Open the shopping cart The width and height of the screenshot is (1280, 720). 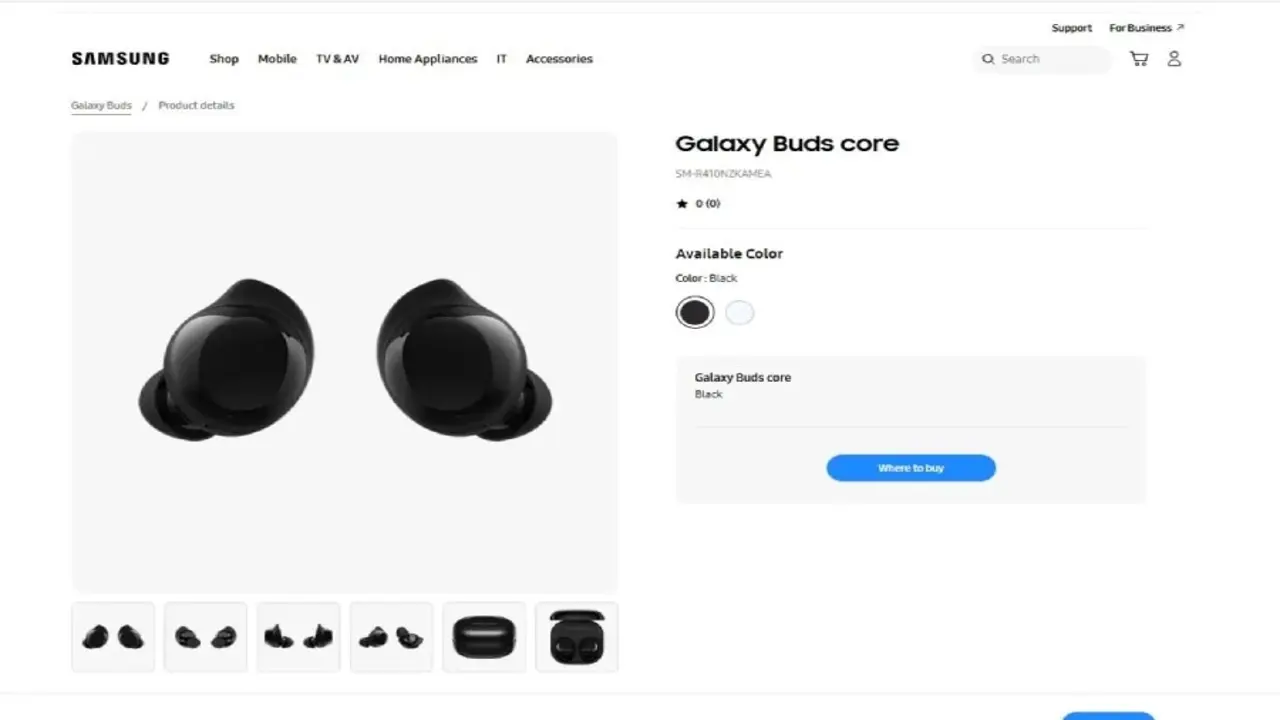(1139, 59)
